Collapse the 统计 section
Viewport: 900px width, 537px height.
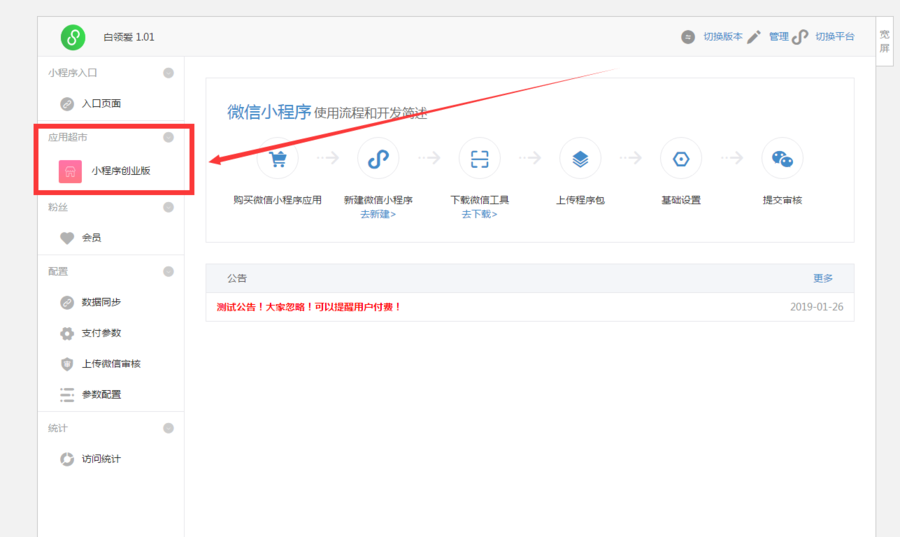[x=168, y=428]
